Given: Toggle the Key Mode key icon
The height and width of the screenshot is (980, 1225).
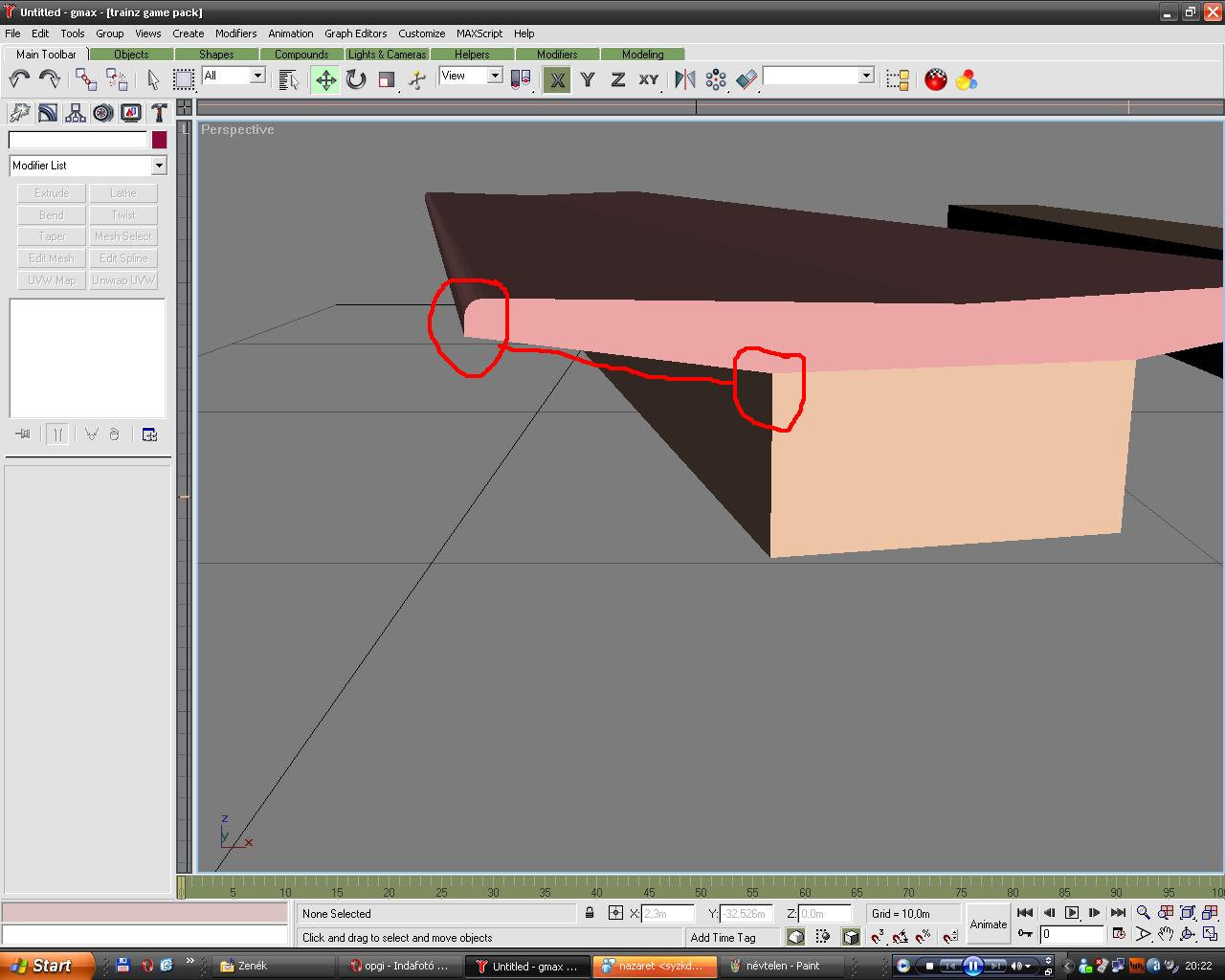Looking at the screenshot, I should (1025, 934).
